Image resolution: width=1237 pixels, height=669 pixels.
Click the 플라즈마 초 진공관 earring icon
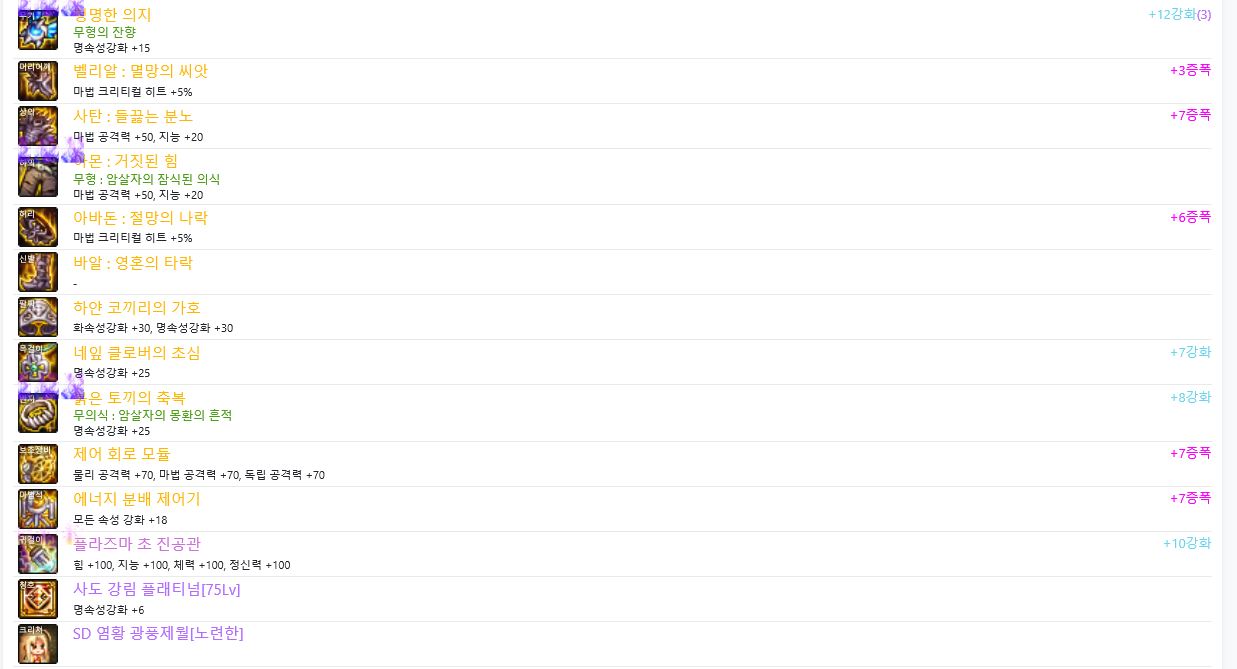(x=38, y=554)
